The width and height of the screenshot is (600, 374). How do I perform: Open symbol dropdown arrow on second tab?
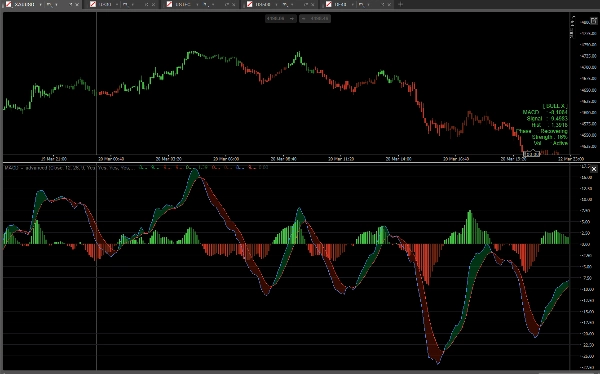[x=116, y=5]
